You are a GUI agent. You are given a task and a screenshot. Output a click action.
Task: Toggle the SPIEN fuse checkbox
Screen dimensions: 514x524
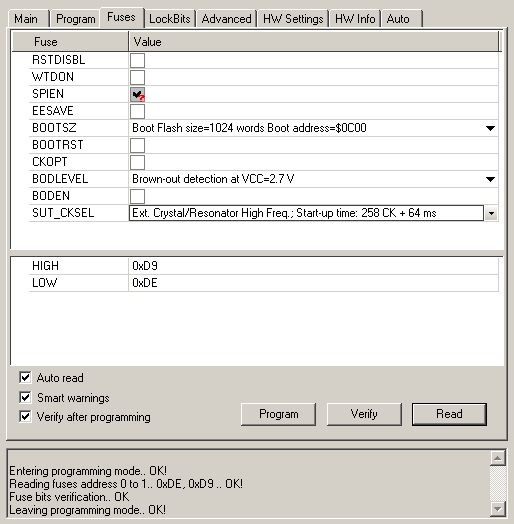pyautogui.click(x=137, y=94)
